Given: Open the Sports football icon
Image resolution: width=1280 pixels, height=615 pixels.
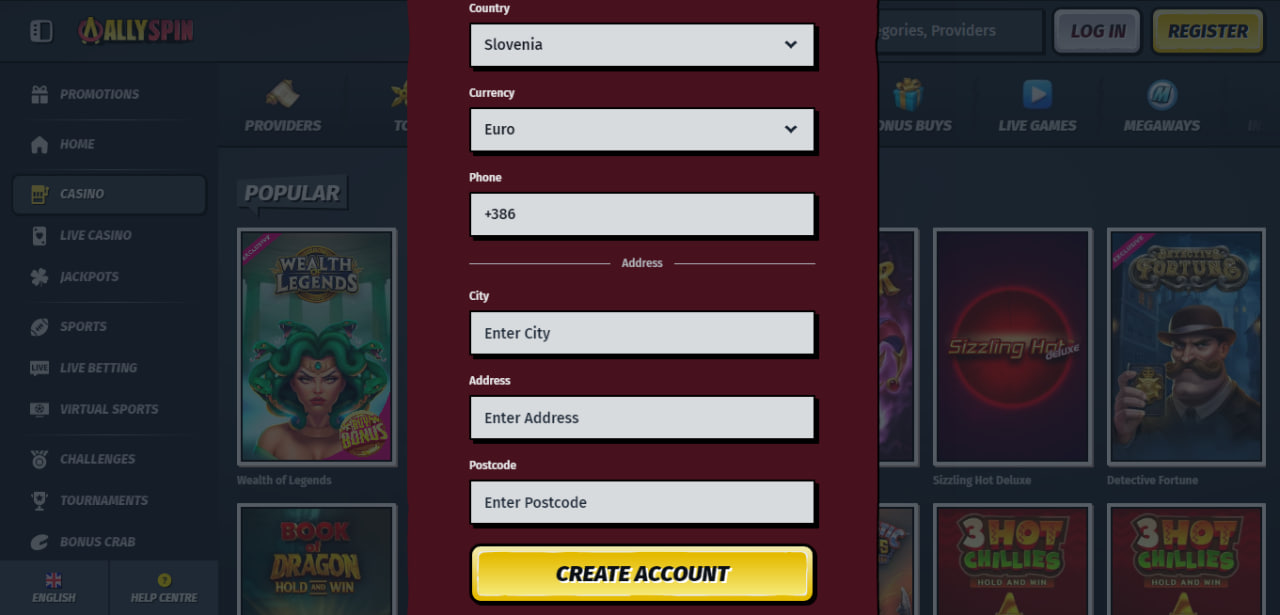Looking at the screenshot, I should point(39,326).
